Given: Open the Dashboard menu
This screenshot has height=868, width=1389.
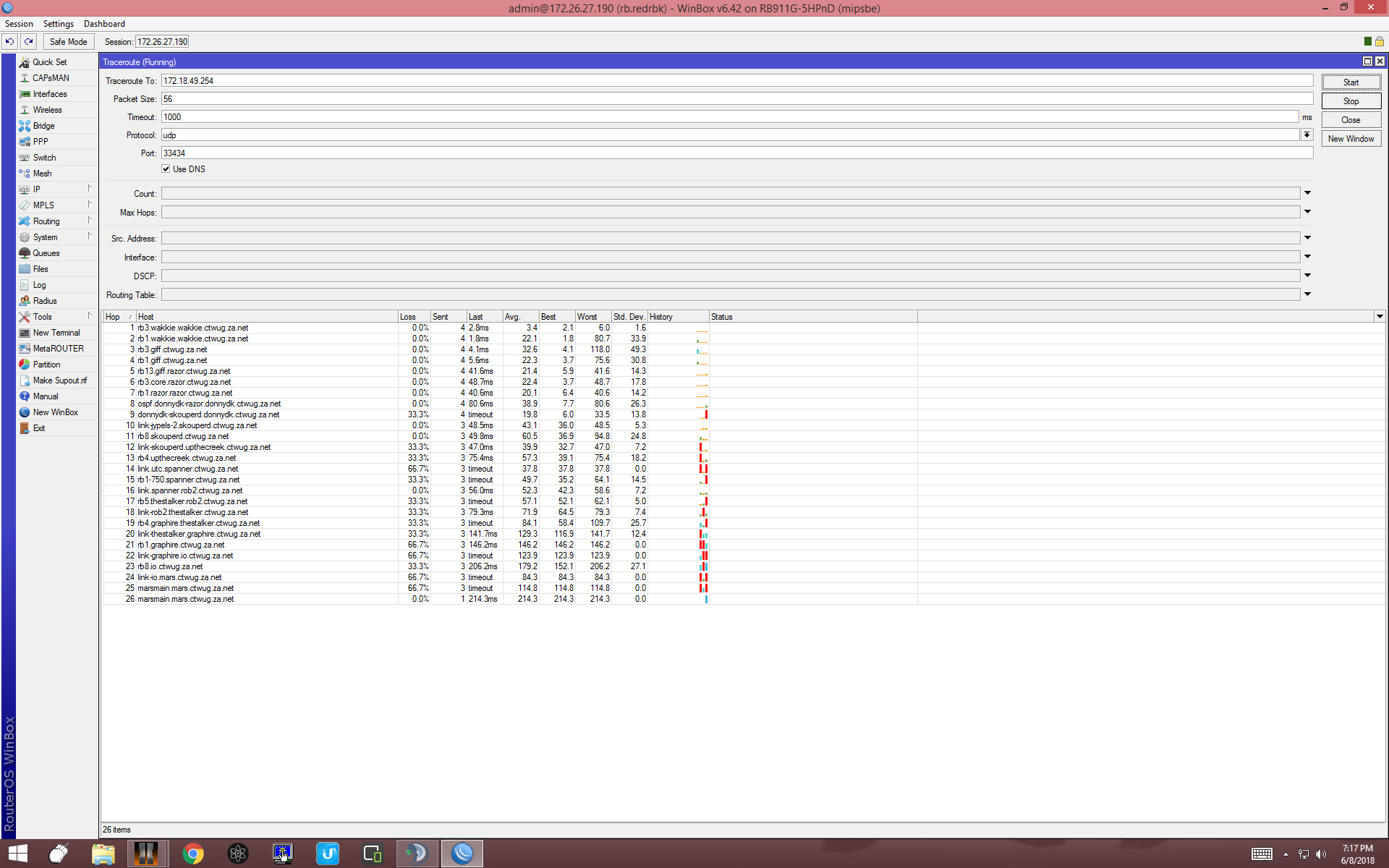Looking at the screenshot, I should click(104, 24).
